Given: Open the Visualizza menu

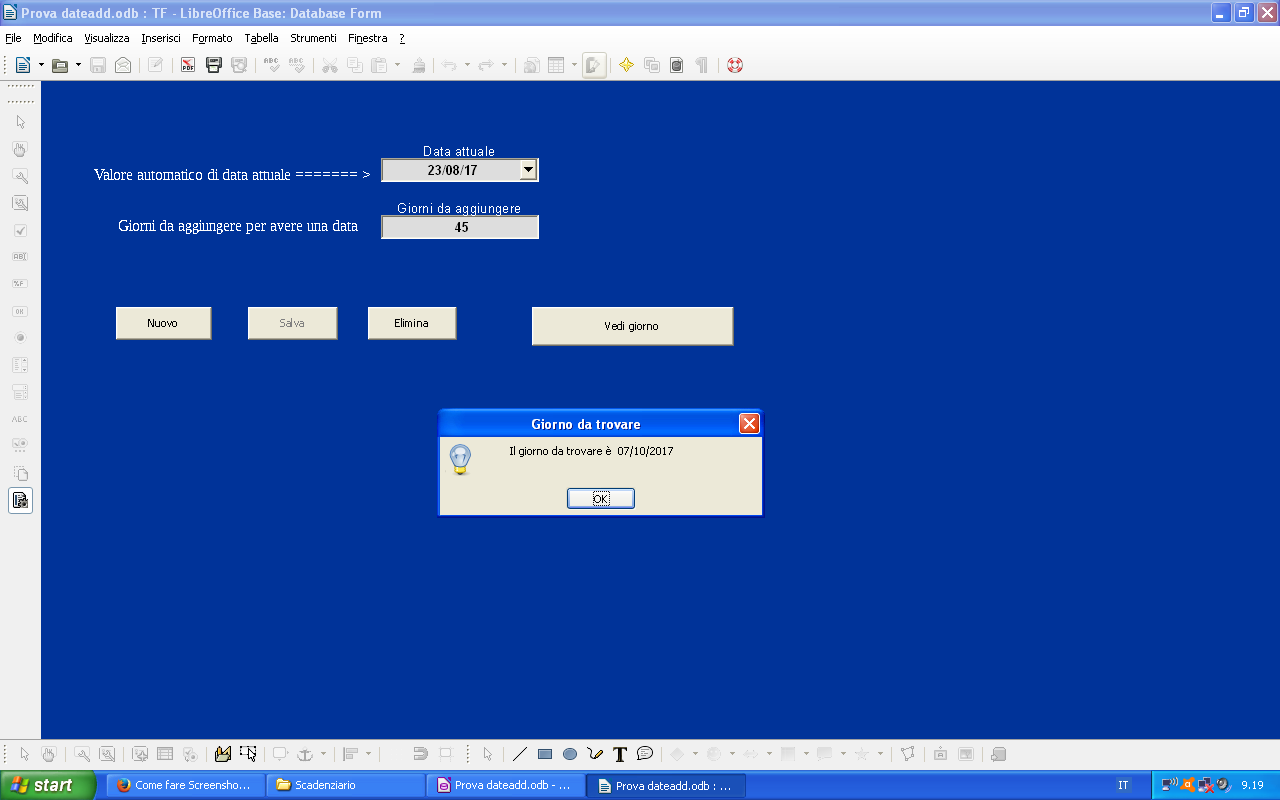Looking at the screenshot, I should click(x=107, y=38).
